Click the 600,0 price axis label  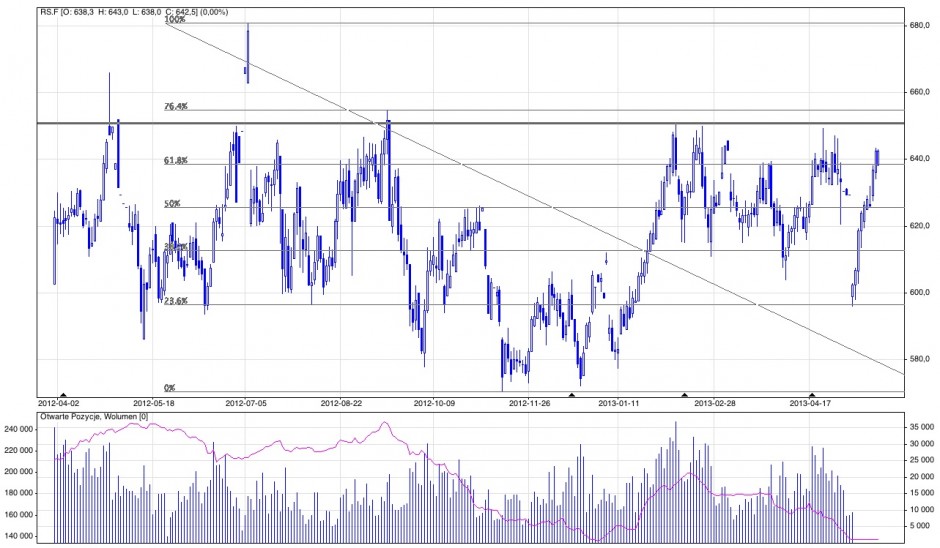(920, 292)
